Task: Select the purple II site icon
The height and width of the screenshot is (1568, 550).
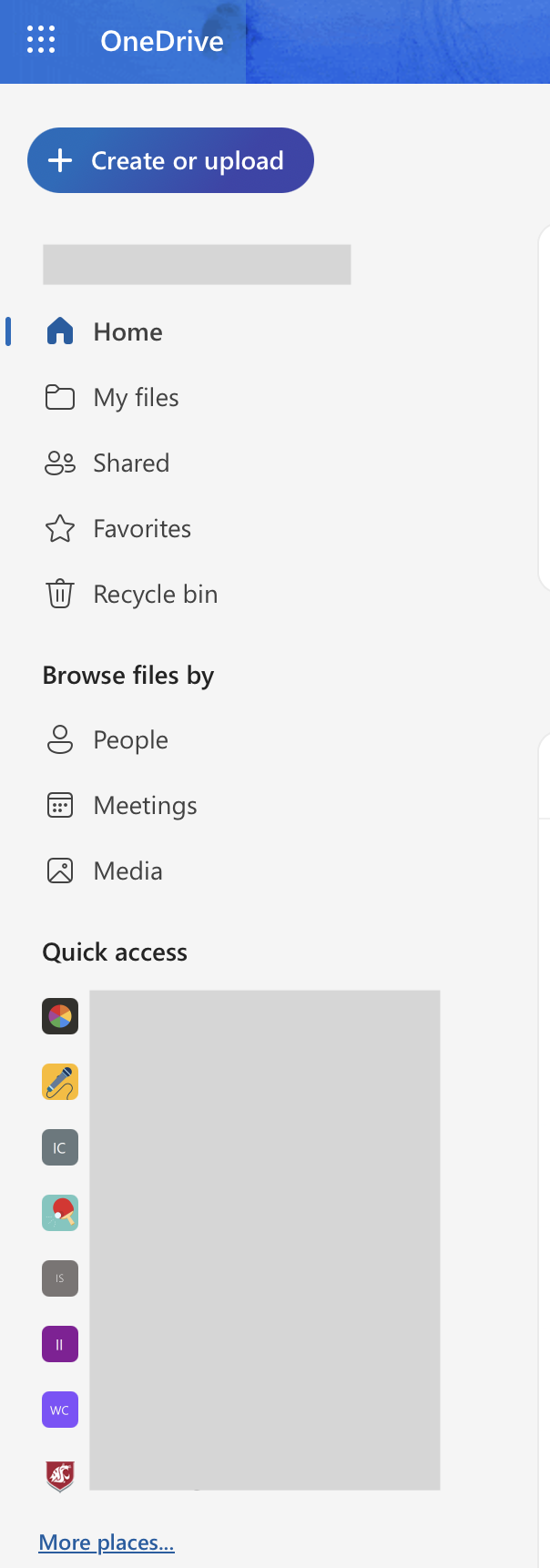Action: click(x=59, y=1344)
